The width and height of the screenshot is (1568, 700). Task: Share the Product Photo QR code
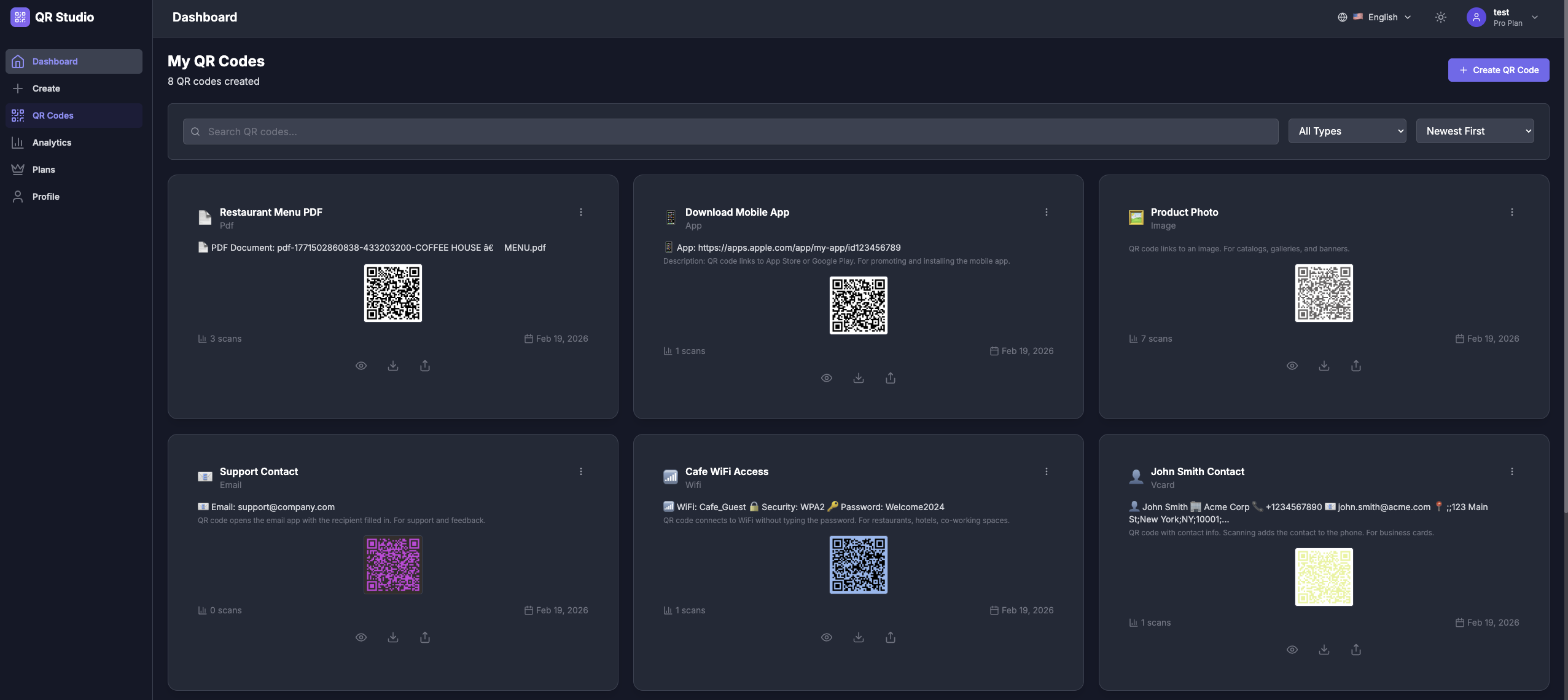coord(1356,365)
